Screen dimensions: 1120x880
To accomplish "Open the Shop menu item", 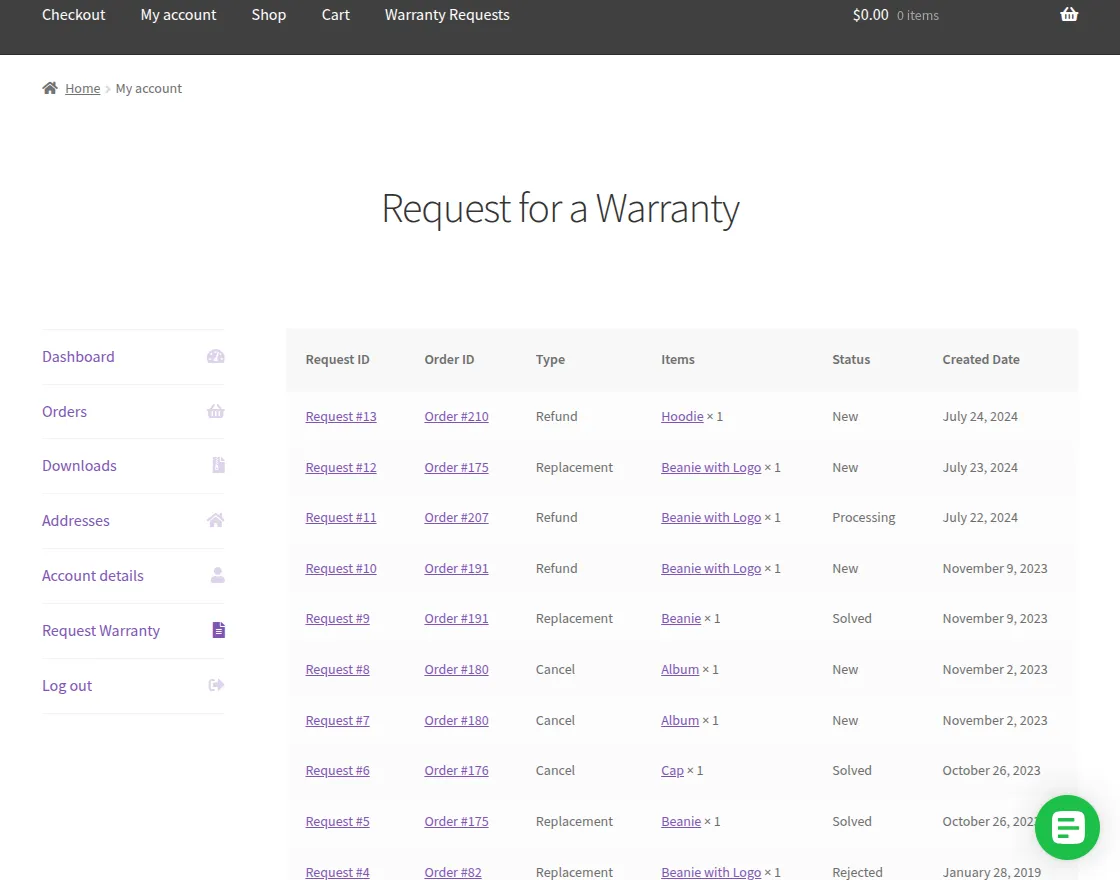I will point(268,14).
